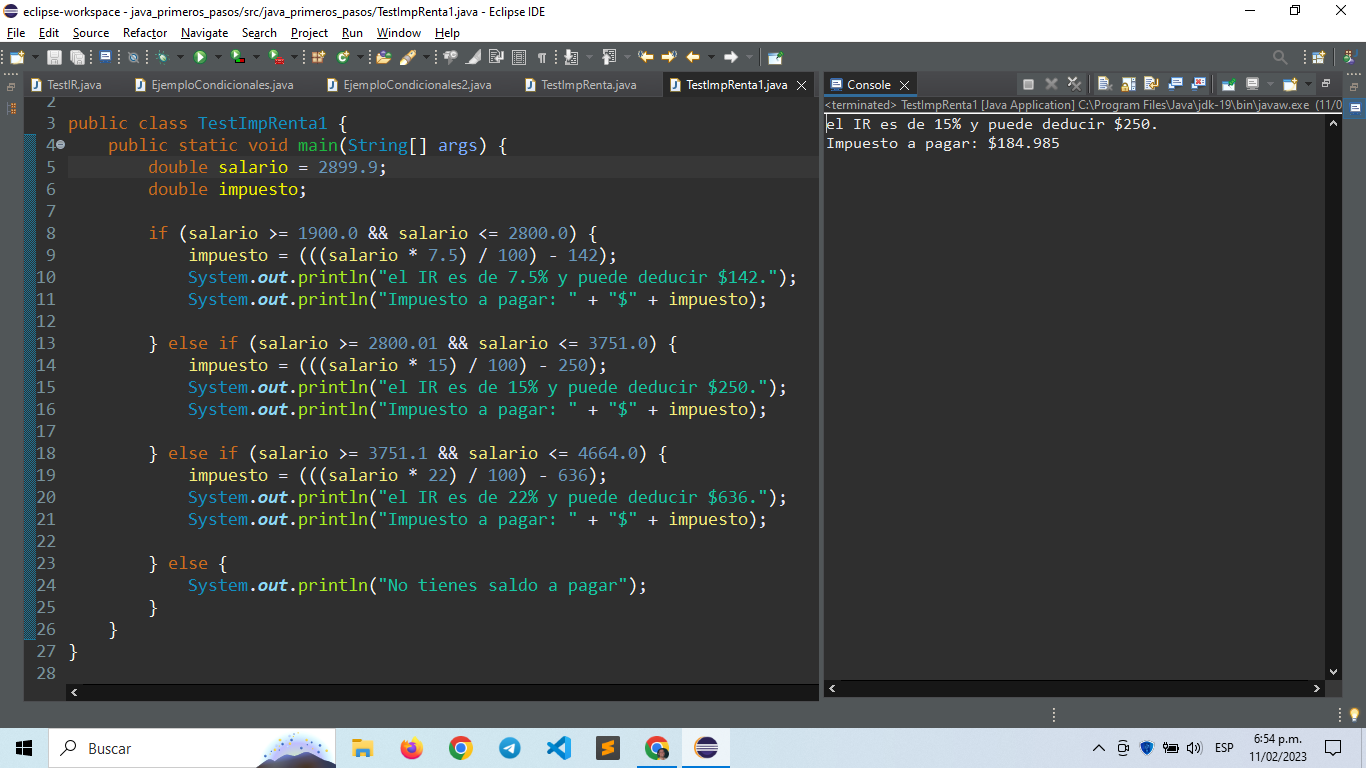The image size is (1366, 768).
Task: Expand the External Tools dropdown arrow
Action: click(294, 57)
